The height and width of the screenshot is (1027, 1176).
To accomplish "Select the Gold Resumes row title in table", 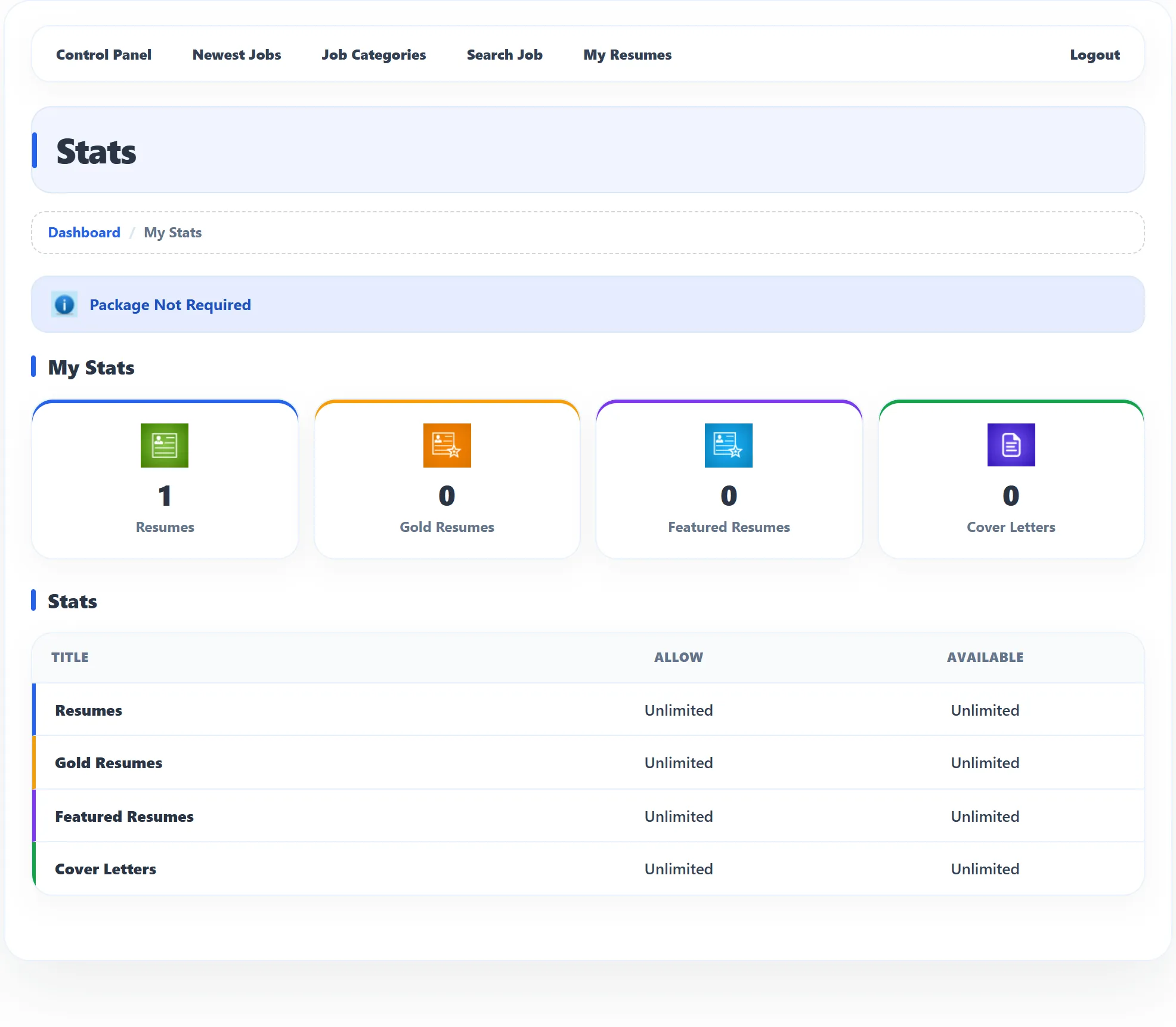I will point(109,763).
